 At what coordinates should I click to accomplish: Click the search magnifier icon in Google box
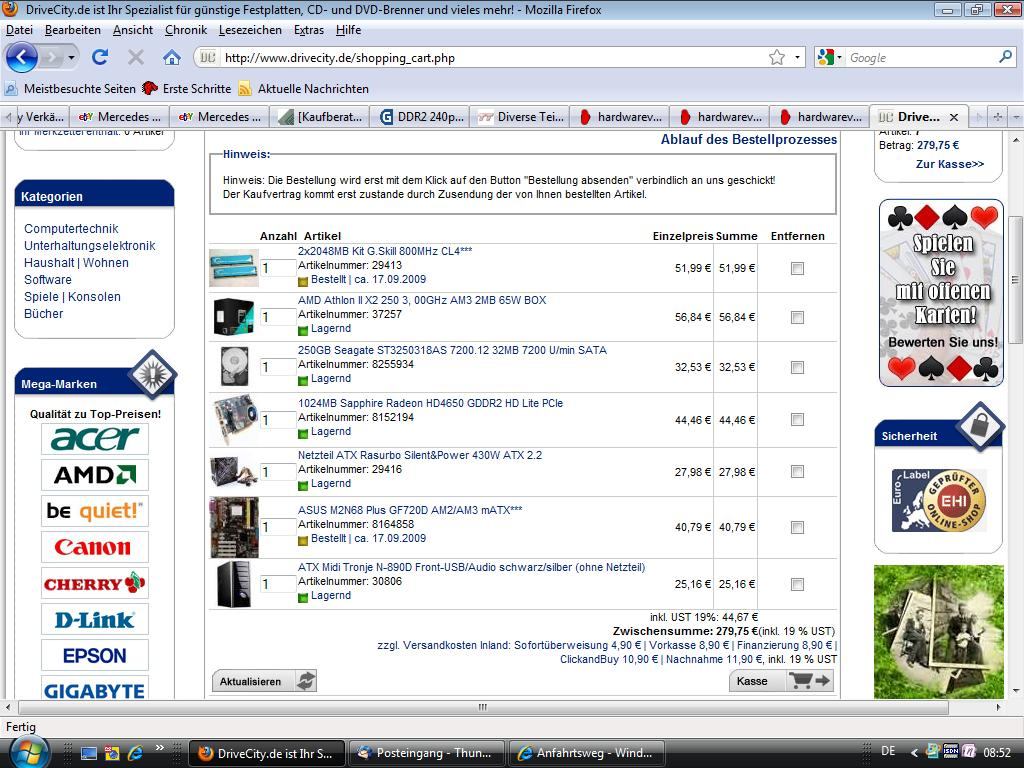click(1006, 57)
